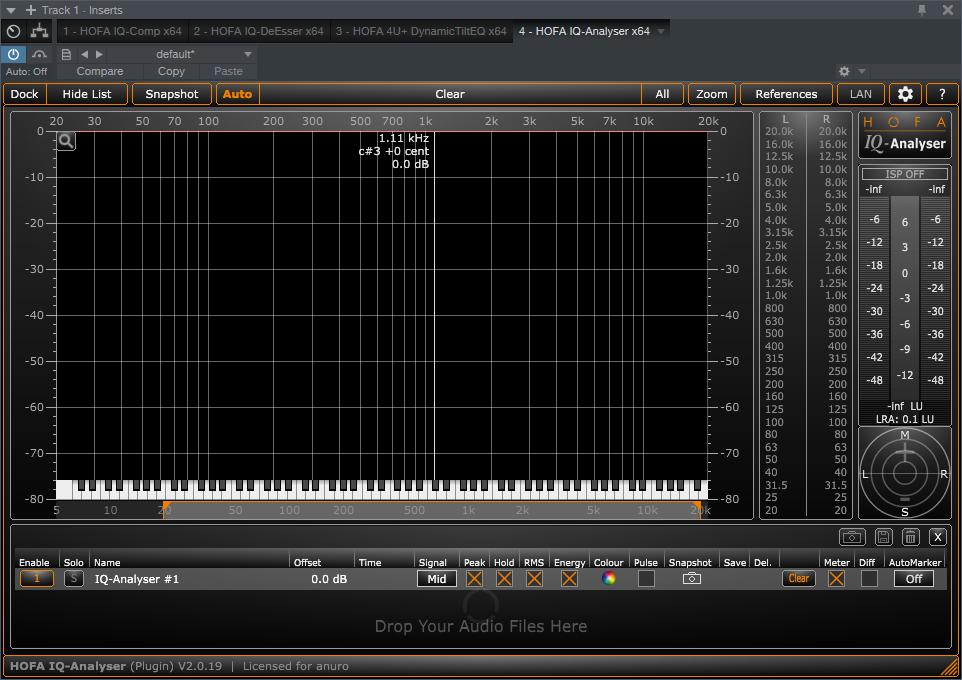Clear the IQ-Analyser #1 meter readings
The image size is (962, 680).
point(798,578)
